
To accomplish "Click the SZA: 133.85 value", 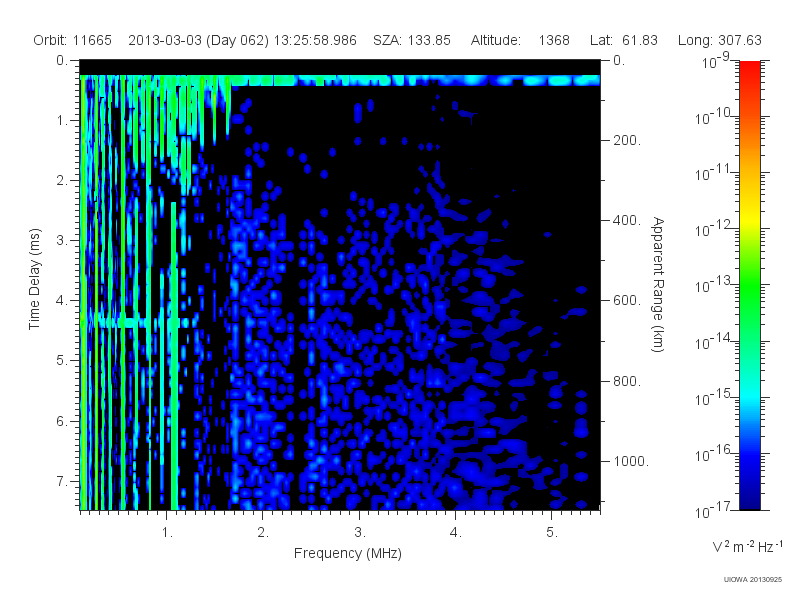I will [412, 40].
